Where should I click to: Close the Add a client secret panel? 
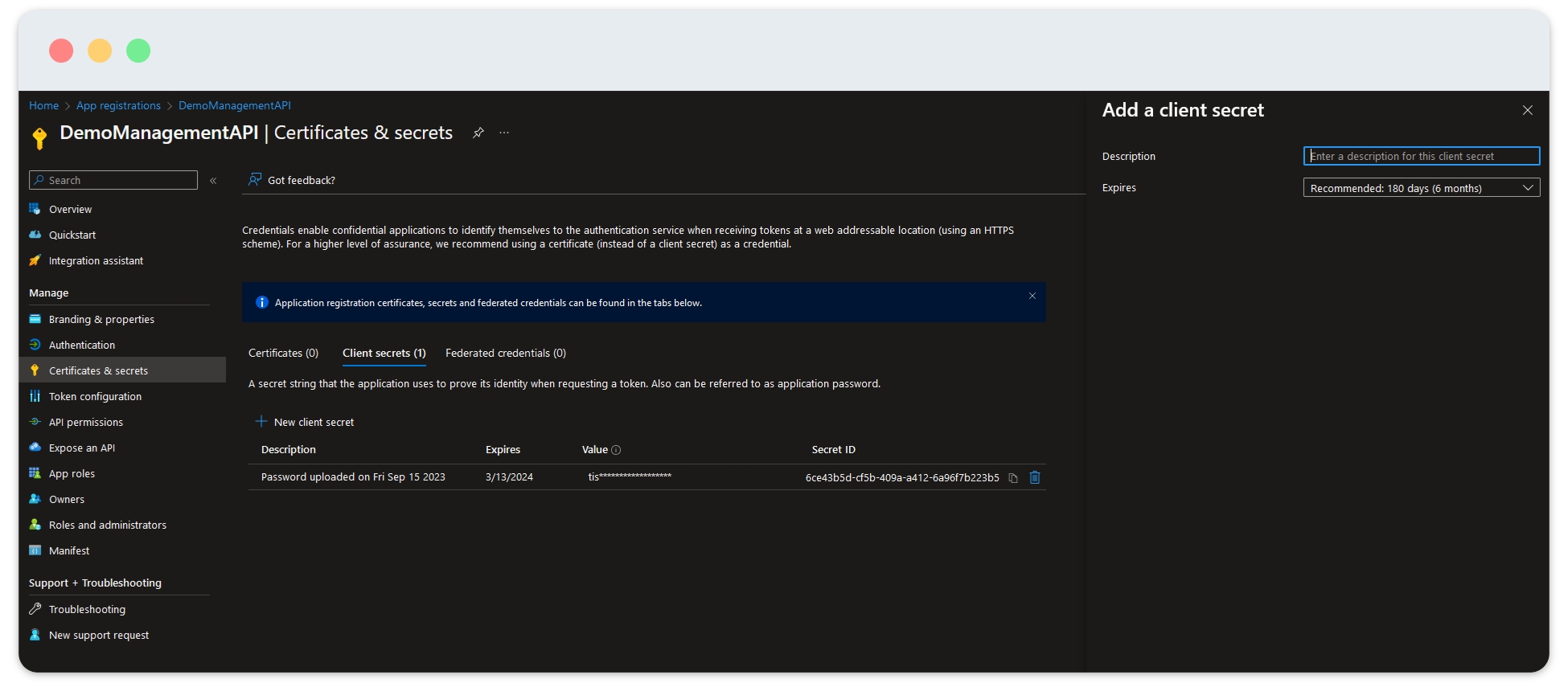click(1528, 110)
